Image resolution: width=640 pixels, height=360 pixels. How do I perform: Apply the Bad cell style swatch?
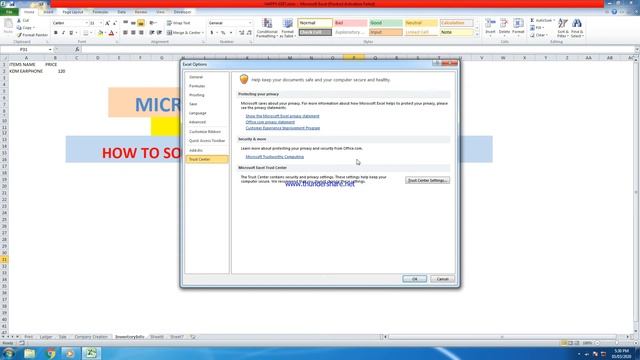[x=350, y=23]
